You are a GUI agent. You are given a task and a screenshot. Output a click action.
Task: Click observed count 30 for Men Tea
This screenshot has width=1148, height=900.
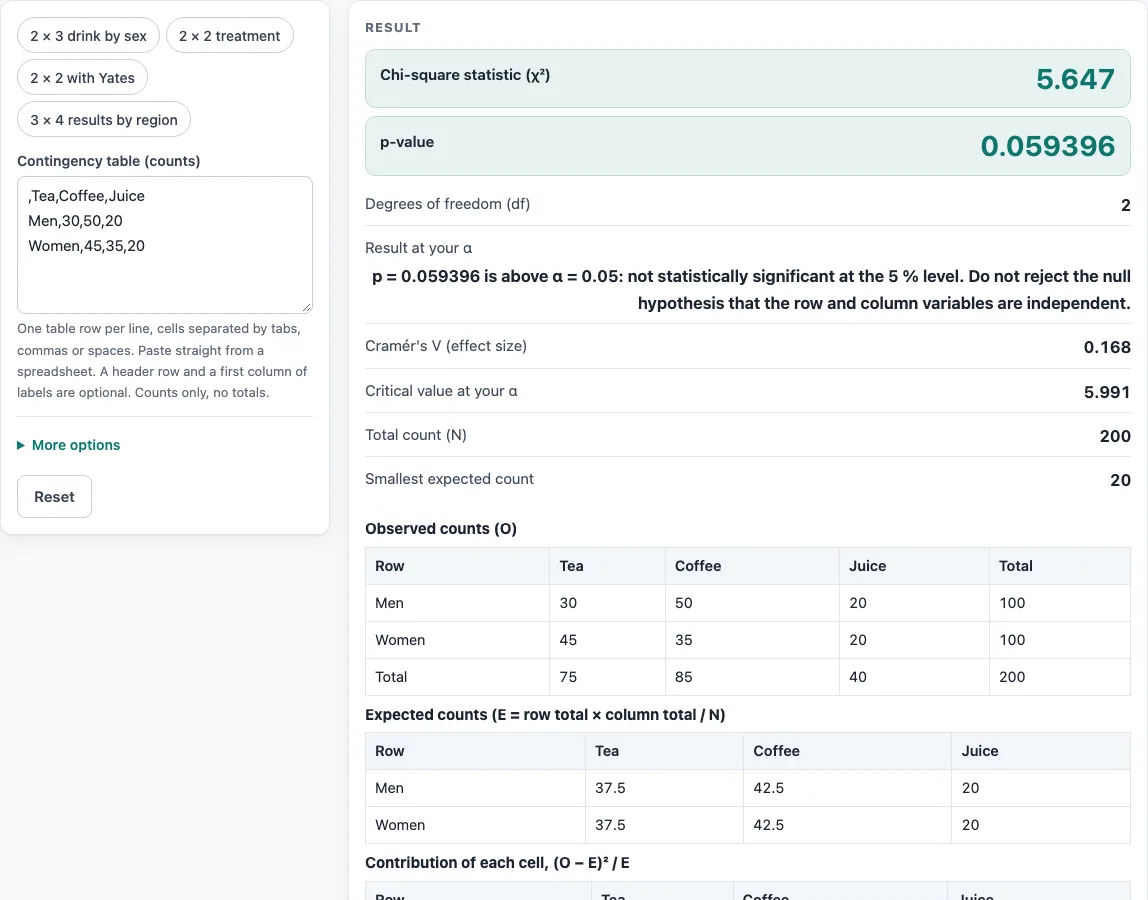(x=568, y=603)
